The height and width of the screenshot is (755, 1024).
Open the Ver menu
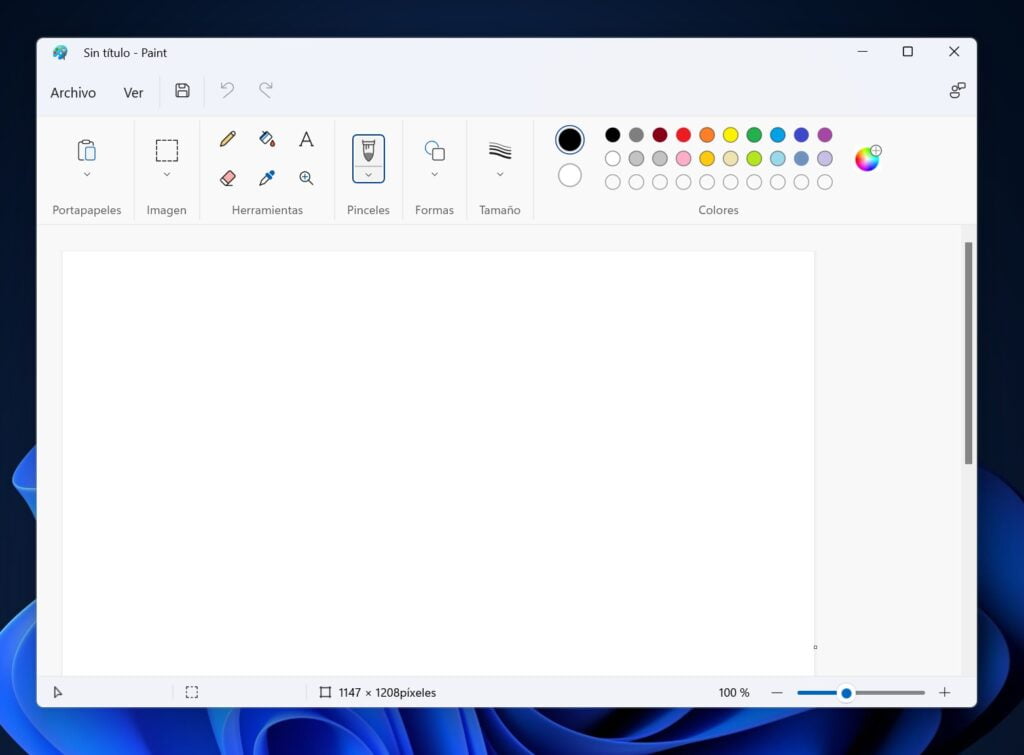(x=133, y=93)
